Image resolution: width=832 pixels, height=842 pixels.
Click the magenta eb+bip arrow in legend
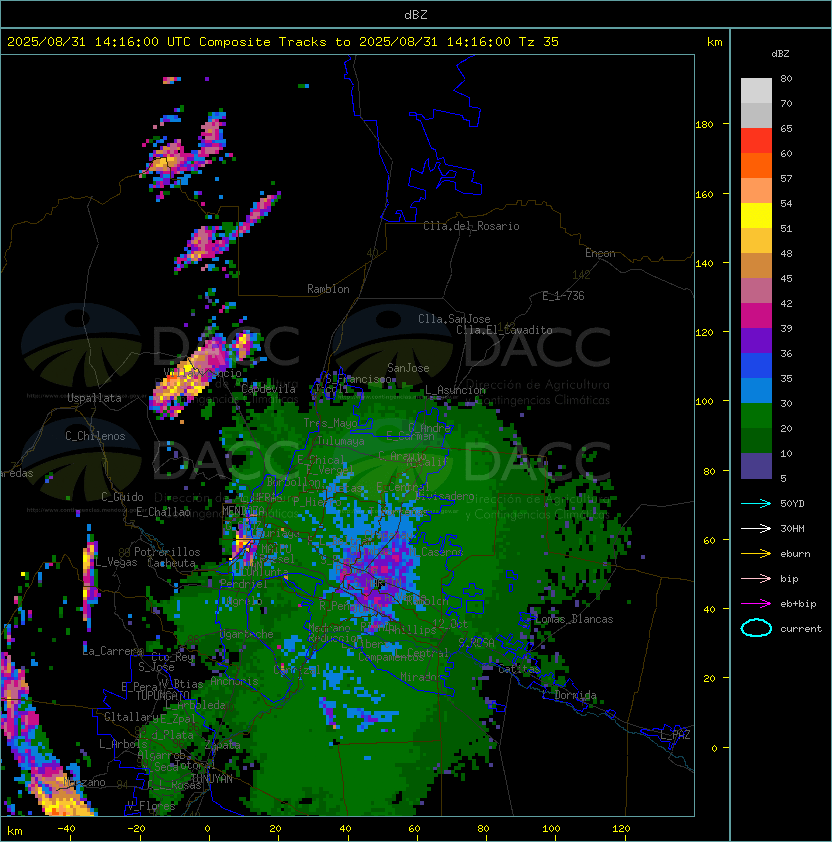click(x=756, y=604)
